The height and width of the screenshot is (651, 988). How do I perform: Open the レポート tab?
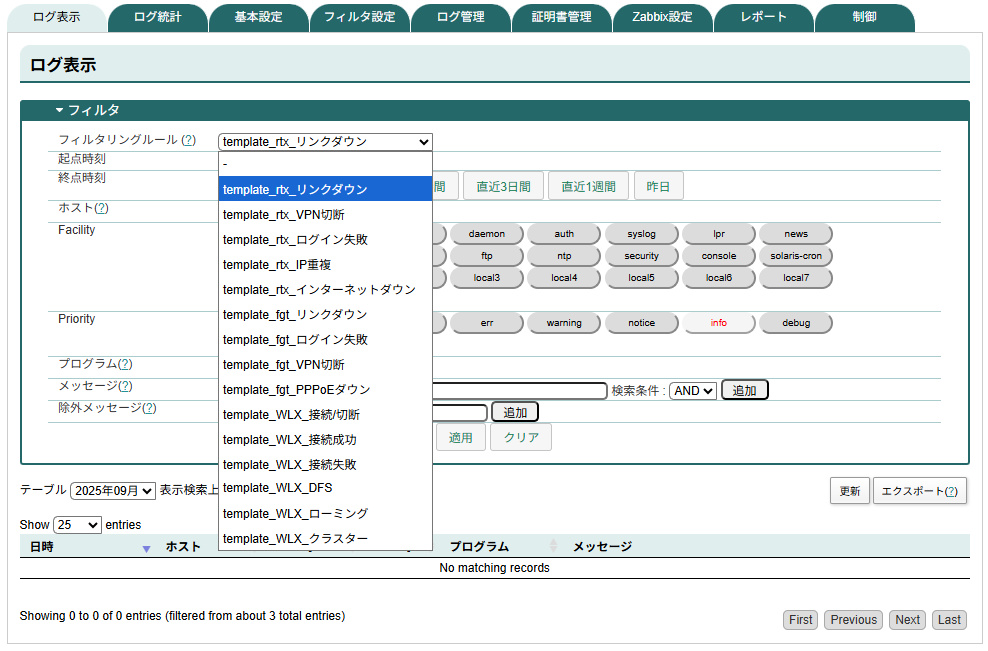pos(764,17)
